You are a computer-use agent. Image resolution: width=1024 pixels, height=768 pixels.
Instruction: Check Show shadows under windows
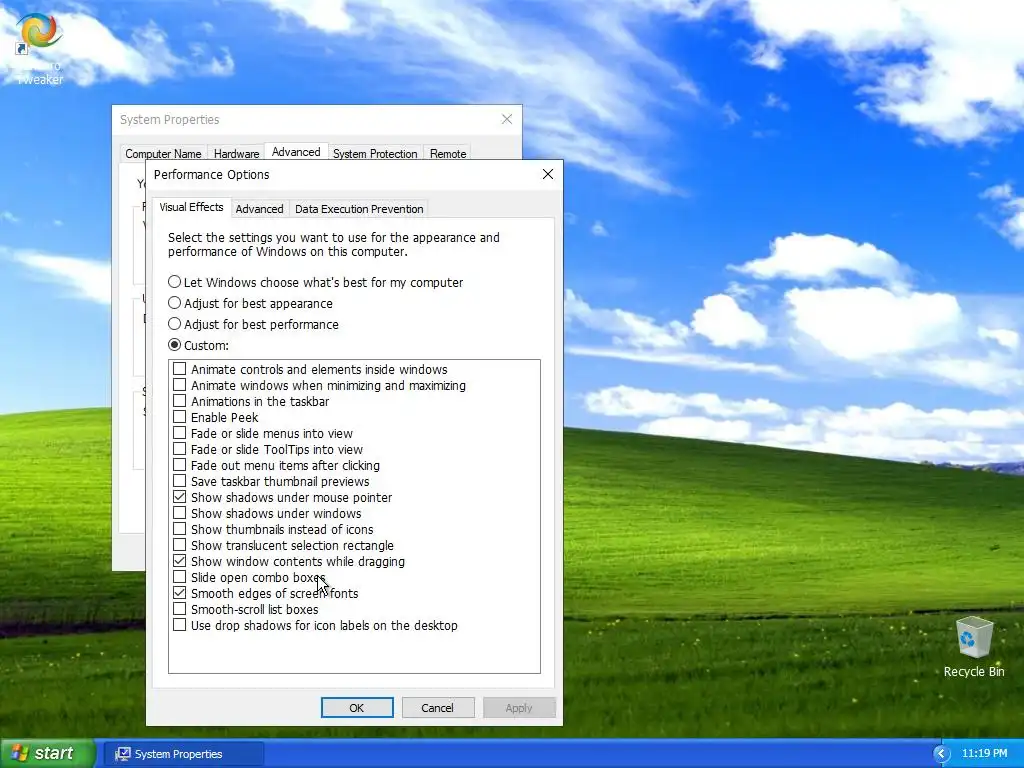[x=180, y=513]
